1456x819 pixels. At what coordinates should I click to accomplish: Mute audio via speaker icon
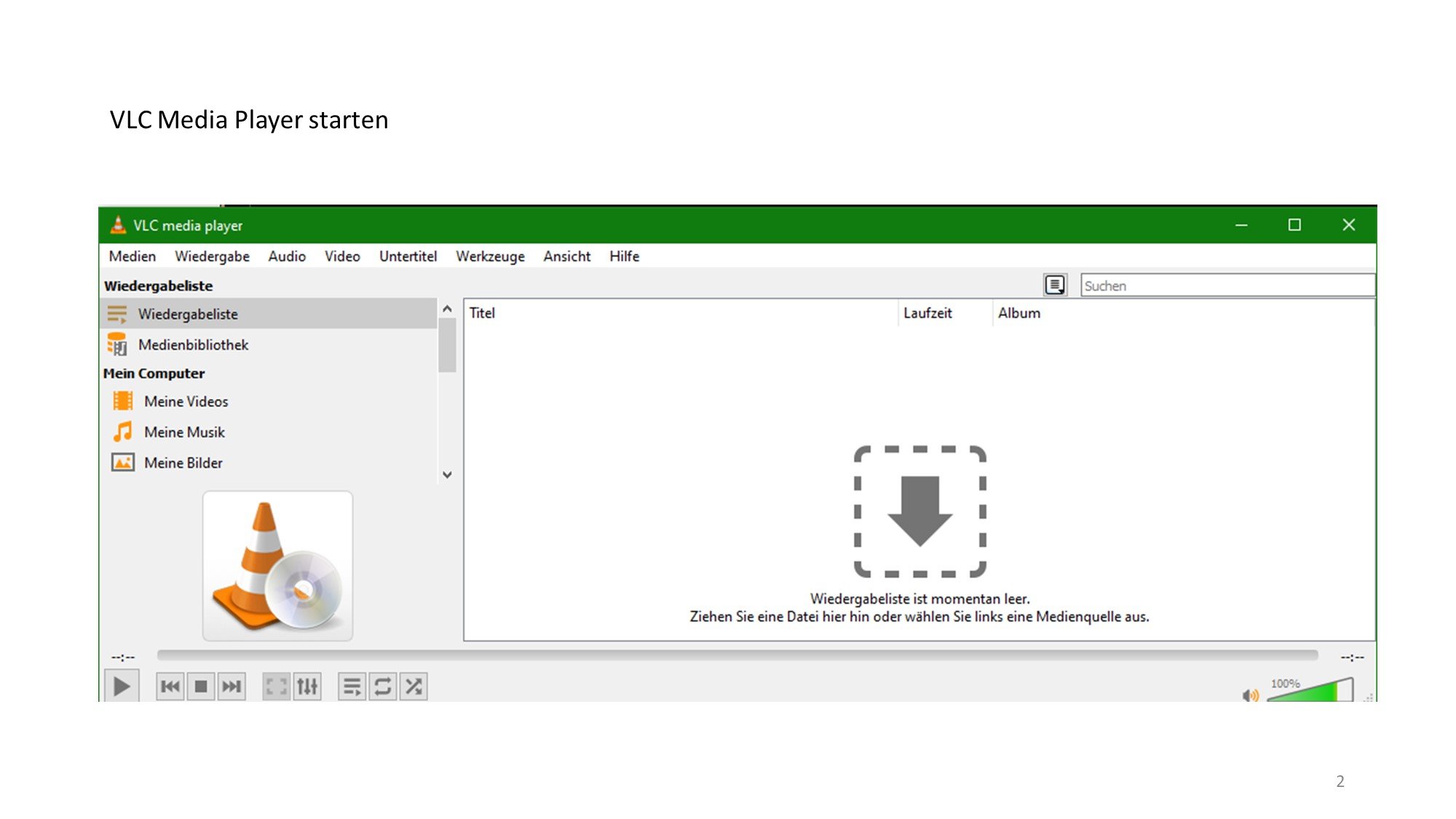pyautogui.click(x=1250, y=695)
